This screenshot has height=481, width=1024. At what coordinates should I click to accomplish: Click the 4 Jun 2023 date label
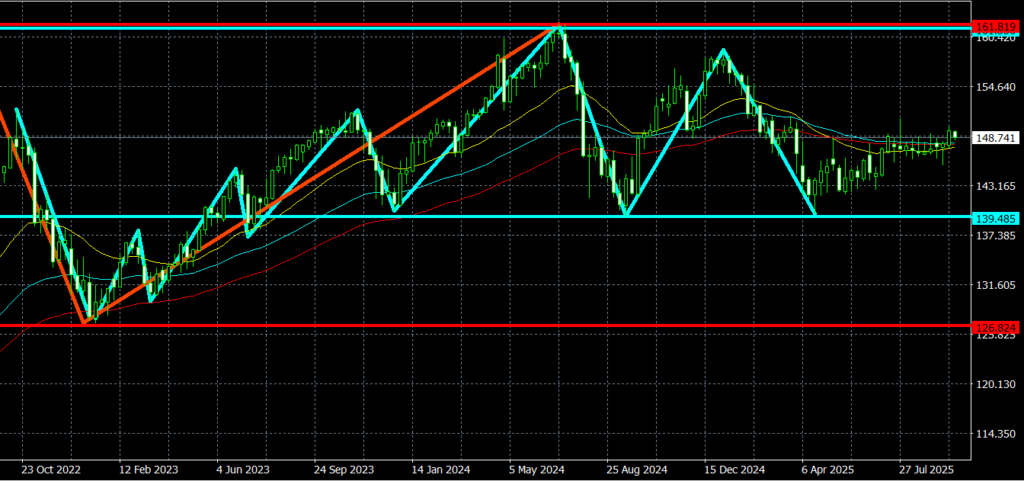point(243,469)
